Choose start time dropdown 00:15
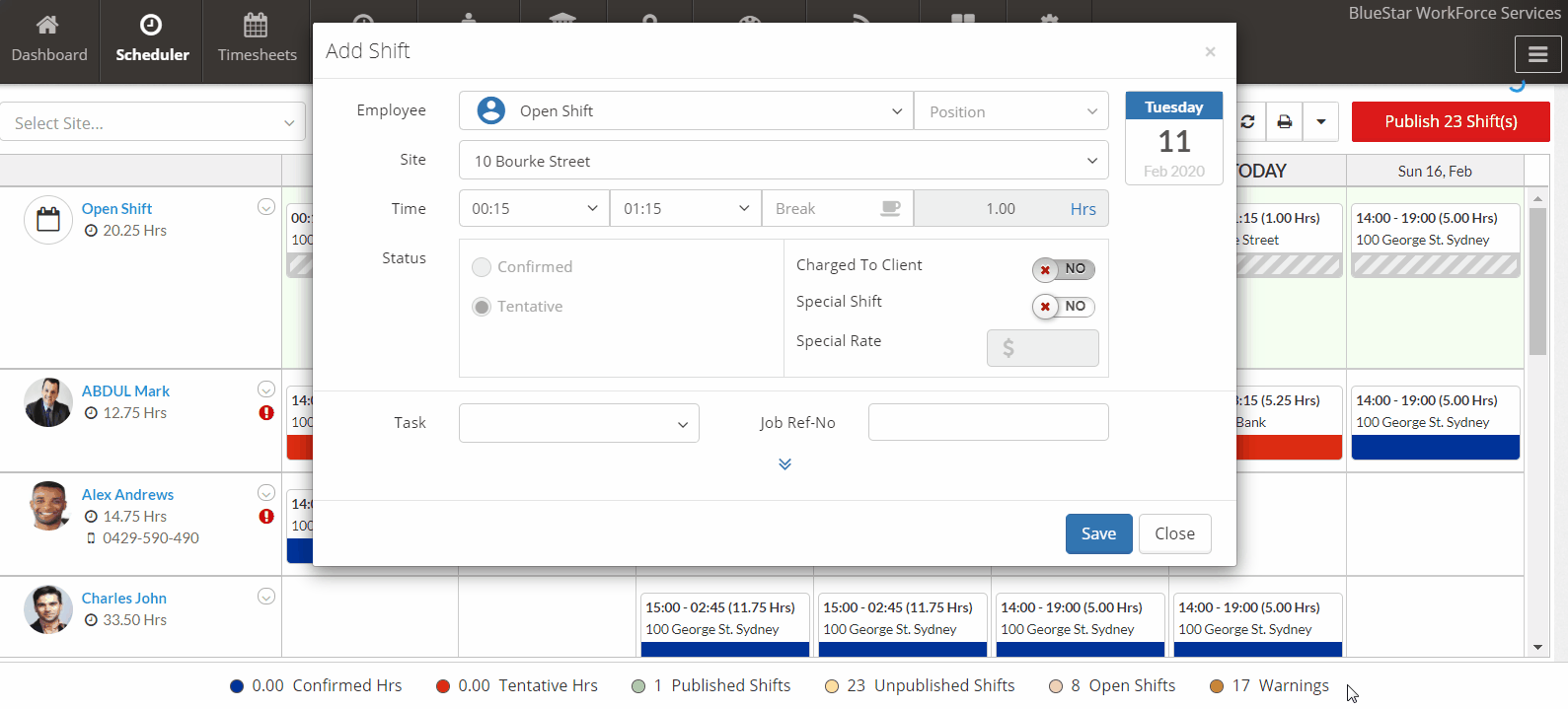Viewport: 1568px width, 709px height. pos(534,209)
